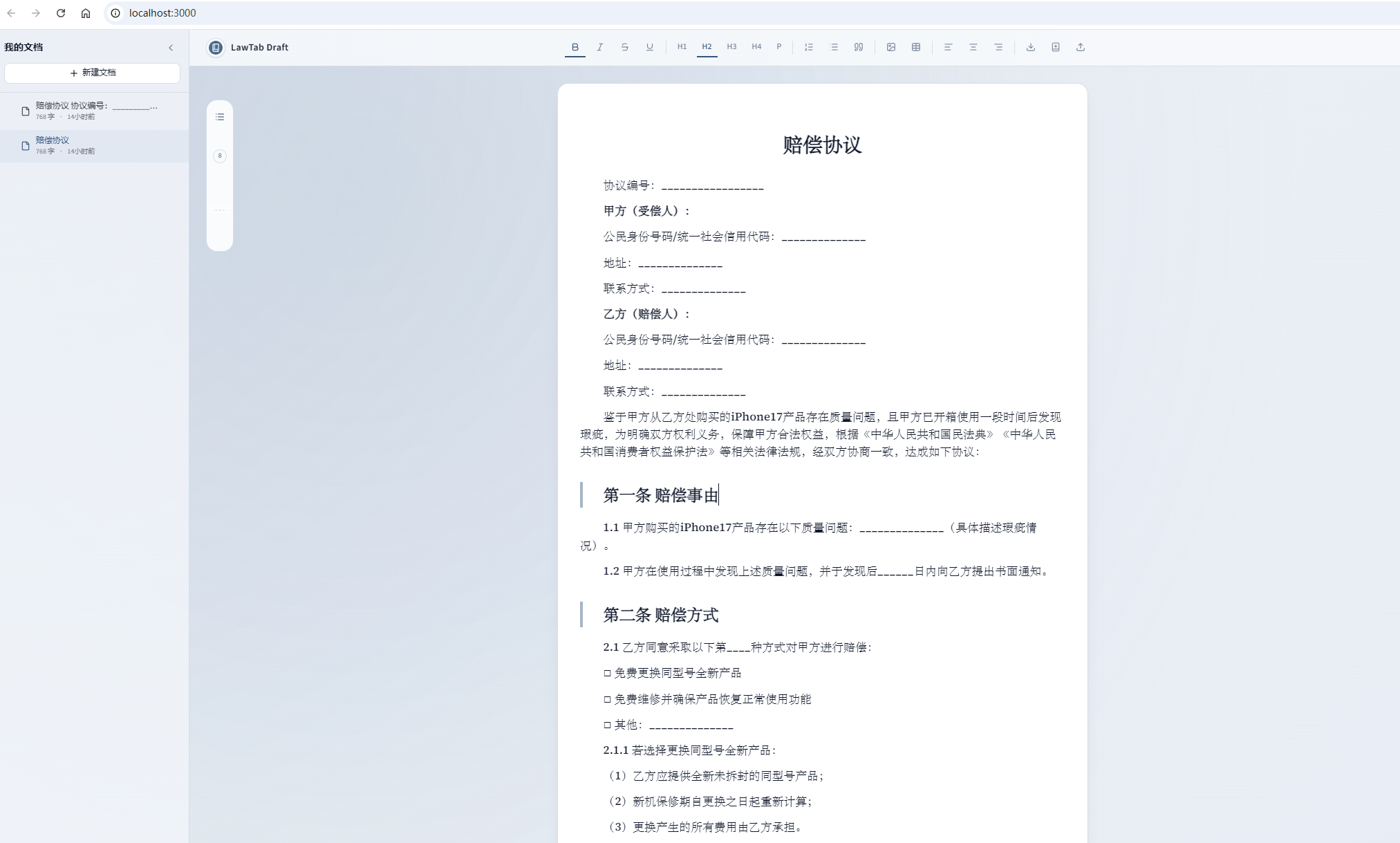The width and height of the screenshot is (1400, 843).
Task: Download the current document
Action: (1031, 47)
